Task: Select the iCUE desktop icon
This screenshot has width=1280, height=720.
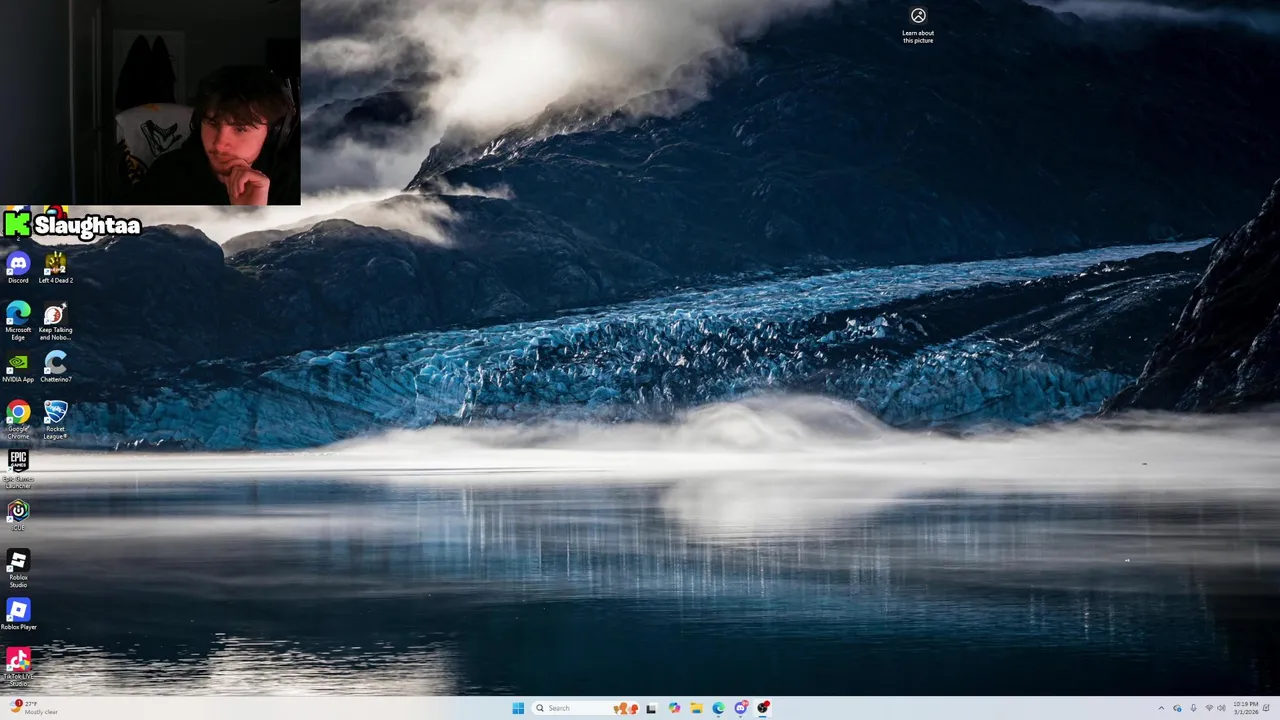Action: pos(18,515)
